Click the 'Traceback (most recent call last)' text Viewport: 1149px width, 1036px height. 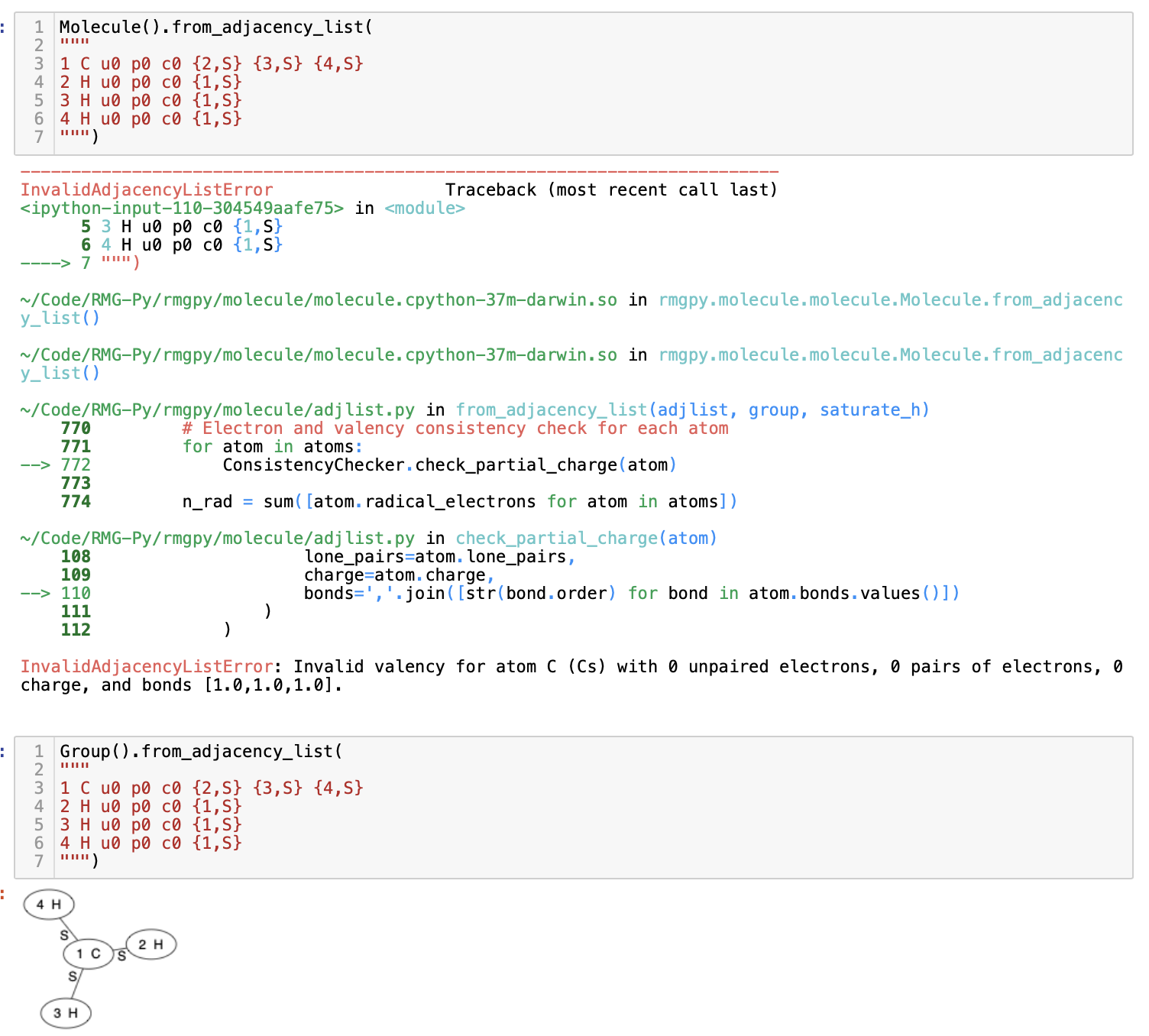point(611,190)
